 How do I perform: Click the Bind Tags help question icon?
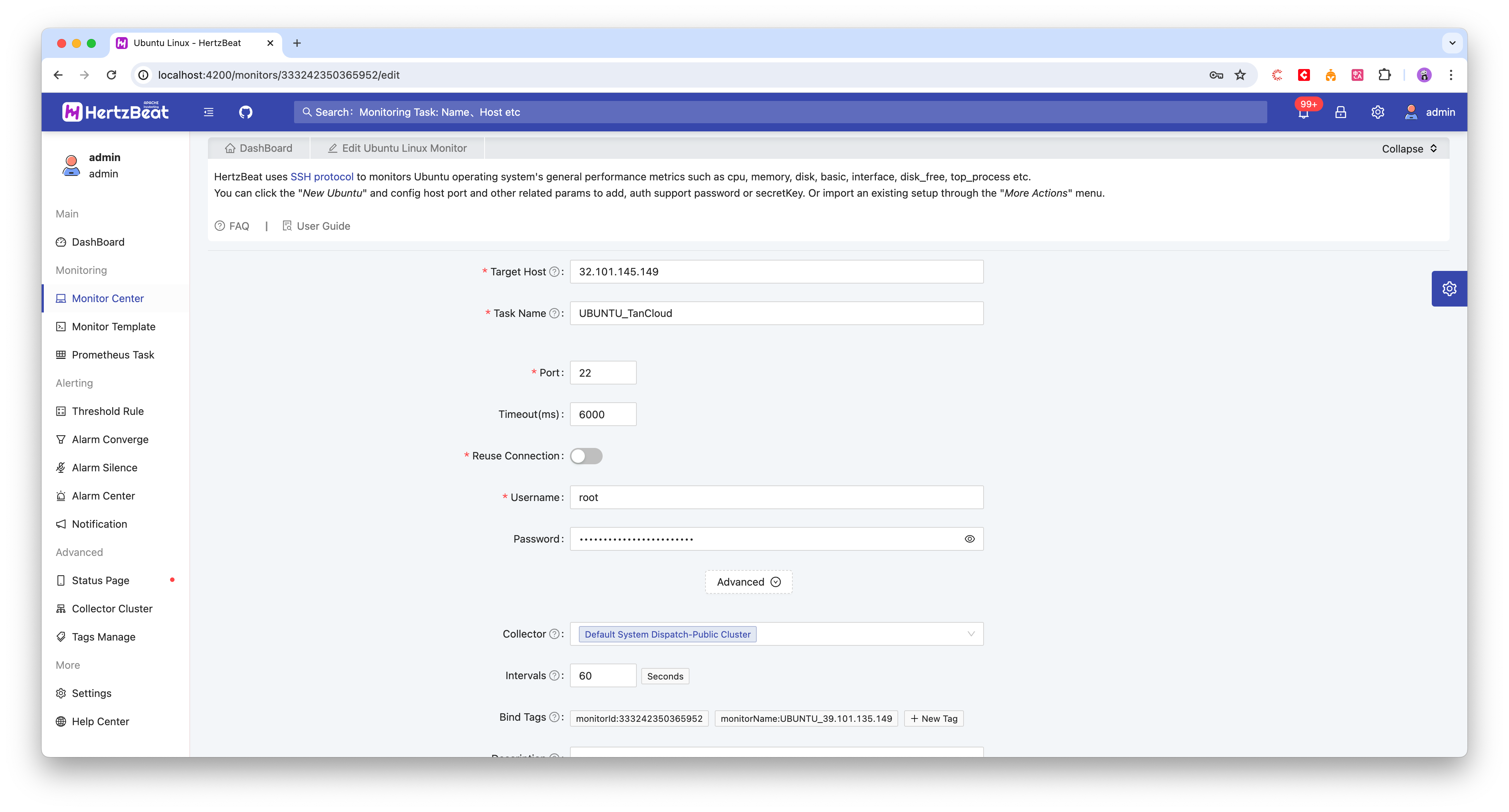pos(554,717)
